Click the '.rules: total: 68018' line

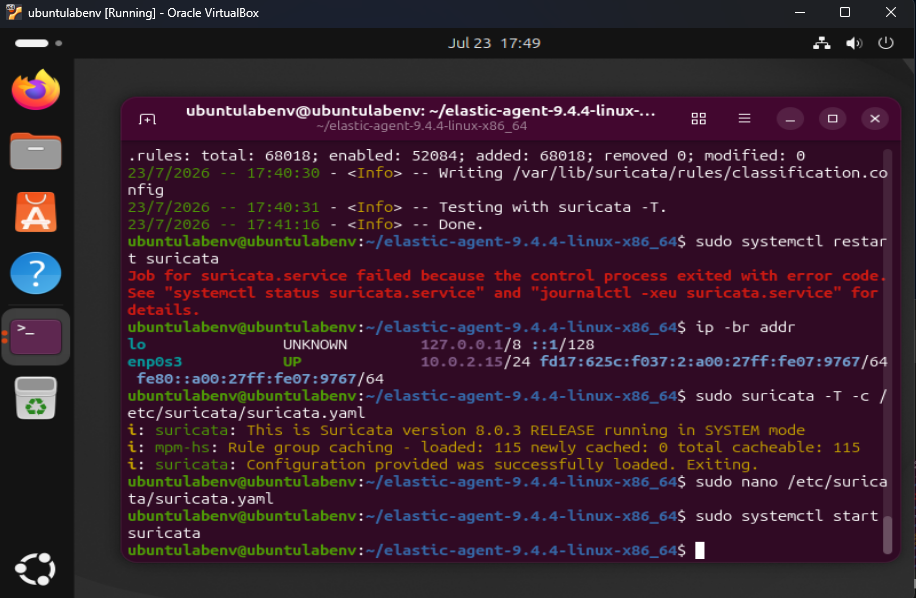(x=466, y=155)
